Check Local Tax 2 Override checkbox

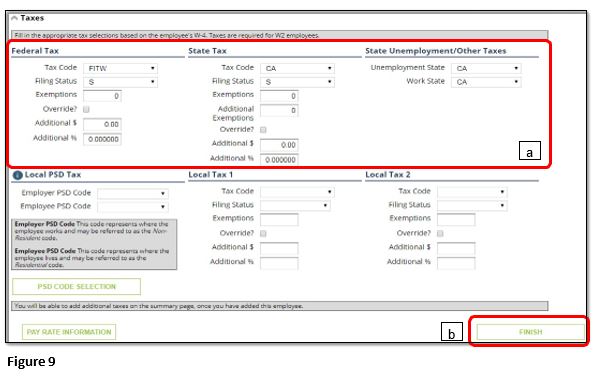coord(440,233)
